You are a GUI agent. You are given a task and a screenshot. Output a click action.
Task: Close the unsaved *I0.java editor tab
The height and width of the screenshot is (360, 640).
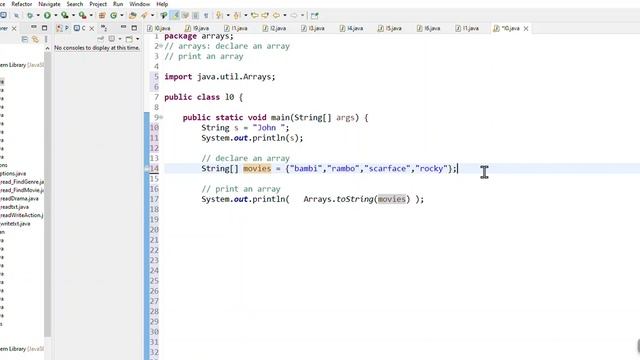526,29
